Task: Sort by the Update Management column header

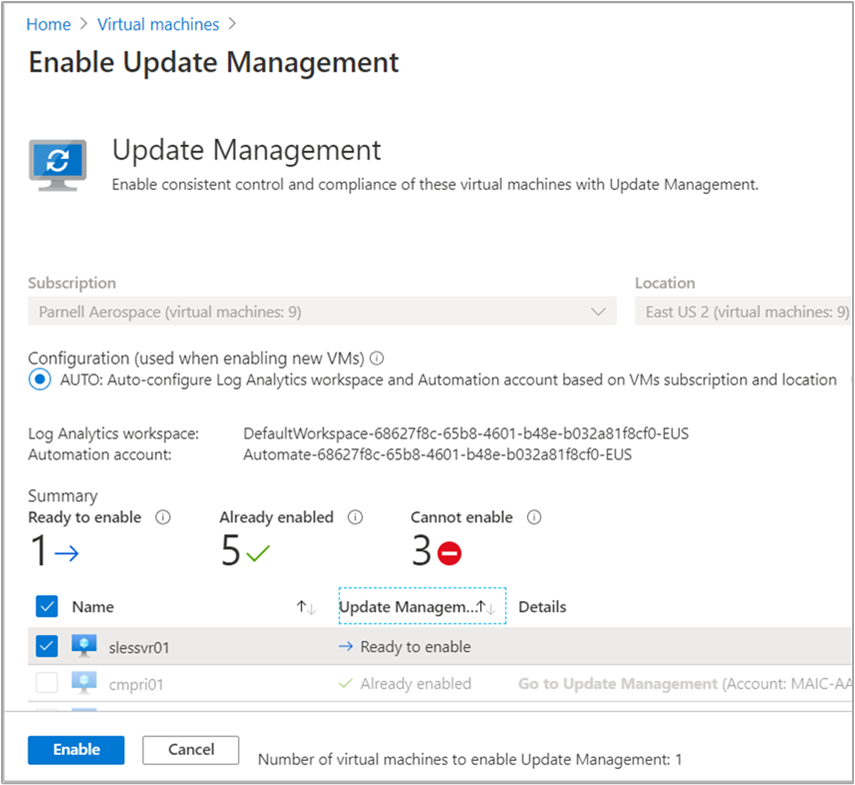Action: click(422, 606)
